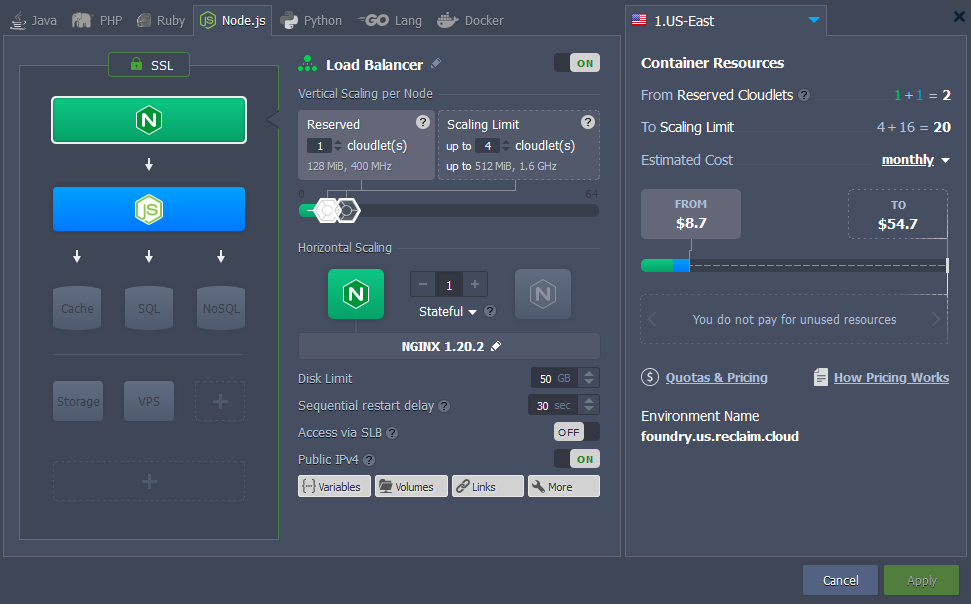Viewport: 971px width, 604px height.
Task: Open the GO Lang tab
Action: coord(390,20)
